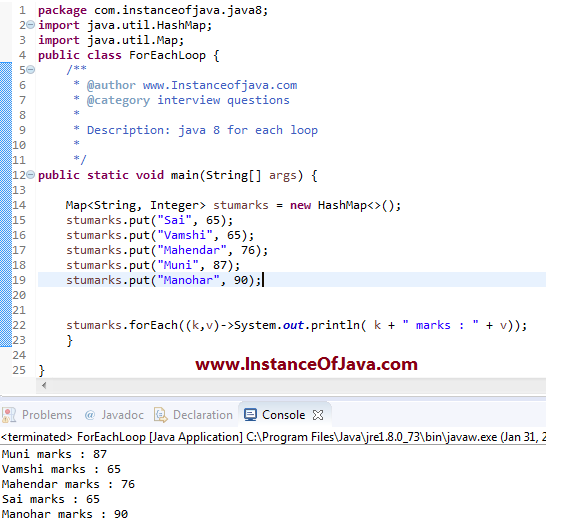Click on 'import java.util.HashMap;' line

pyautogui.click(x=125, y=25)
